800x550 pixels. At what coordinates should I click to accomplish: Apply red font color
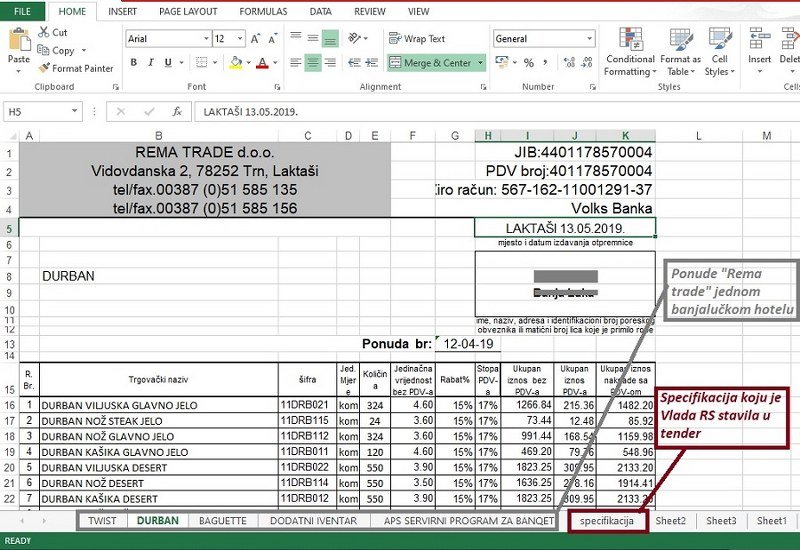coord(262,62)
